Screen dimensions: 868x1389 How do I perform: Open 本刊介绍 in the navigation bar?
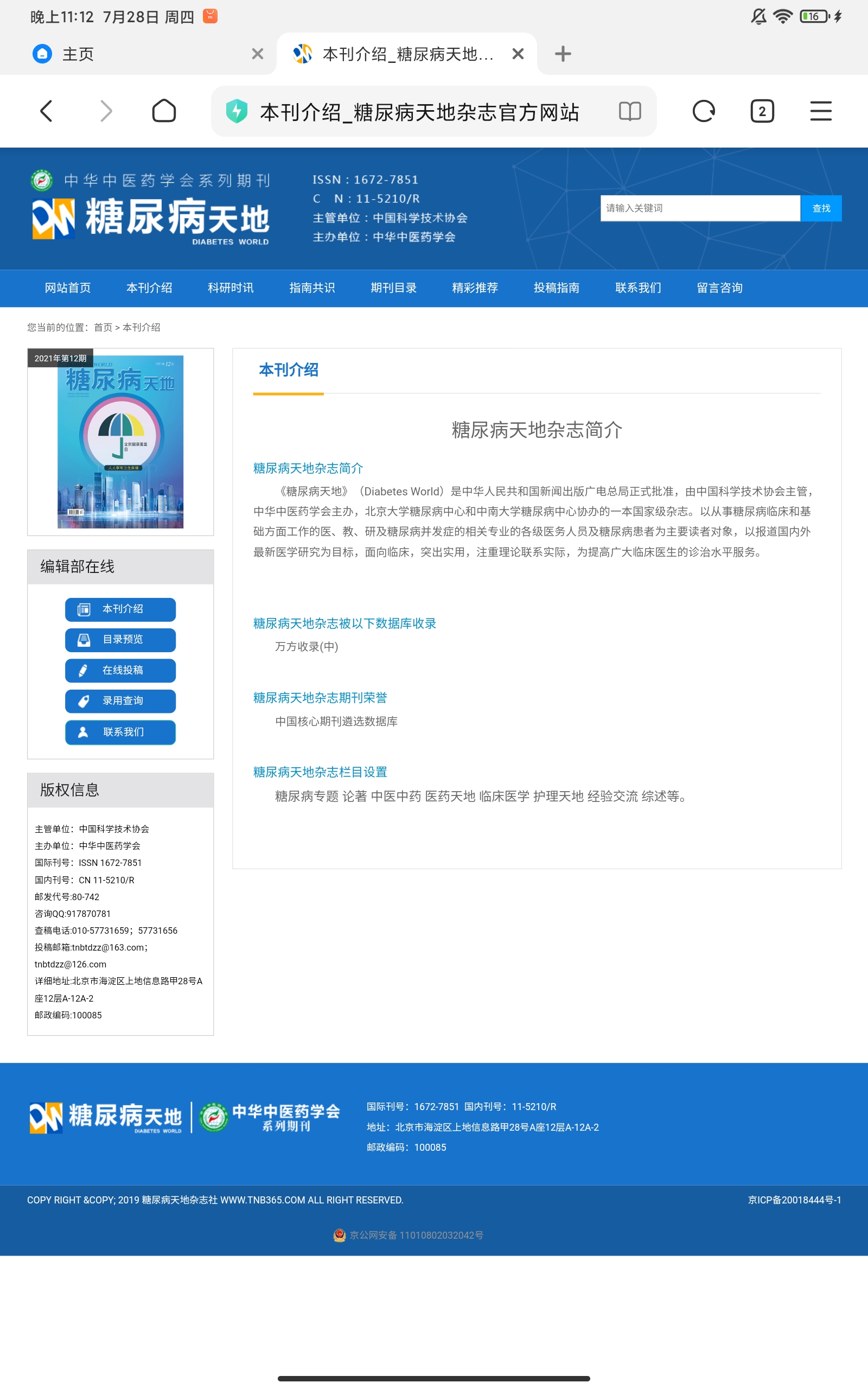point(149,288)
